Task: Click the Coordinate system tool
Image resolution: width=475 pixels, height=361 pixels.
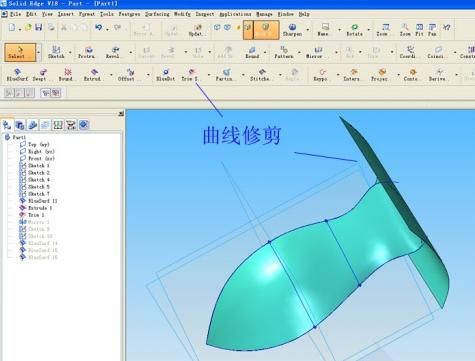Action: click(409, 52)
